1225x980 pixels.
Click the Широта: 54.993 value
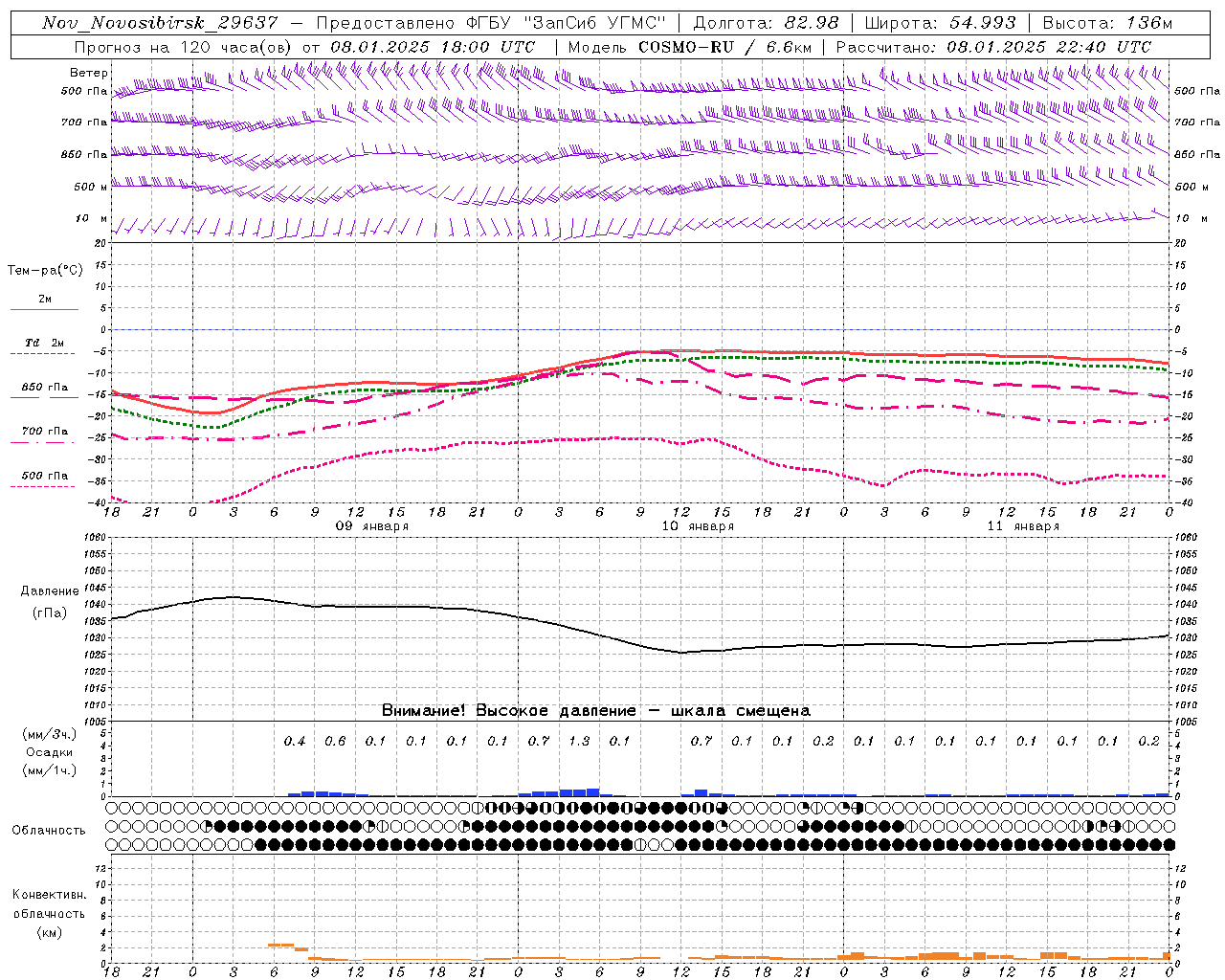940,23
